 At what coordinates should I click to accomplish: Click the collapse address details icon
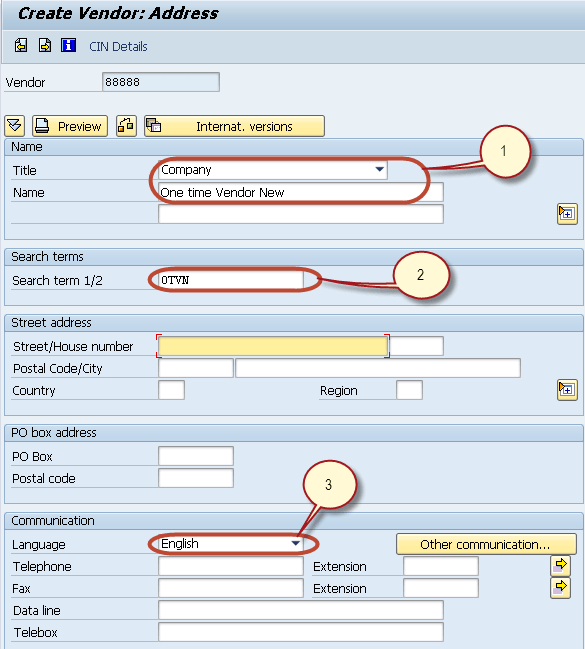pyautogui.click(x=14, y=126)
